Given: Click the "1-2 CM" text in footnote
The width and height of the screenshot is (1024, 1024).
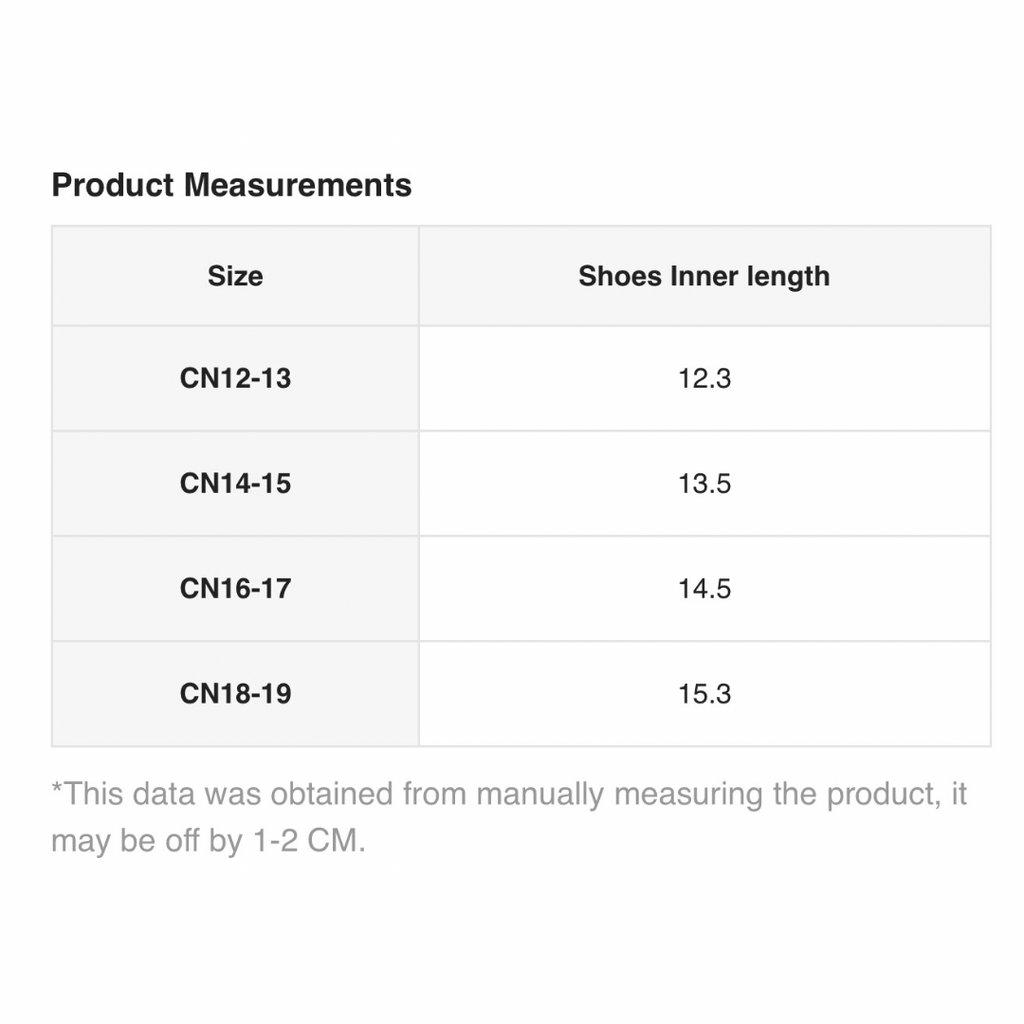Looking at the screenshot, I should click(x=306, y=841).
